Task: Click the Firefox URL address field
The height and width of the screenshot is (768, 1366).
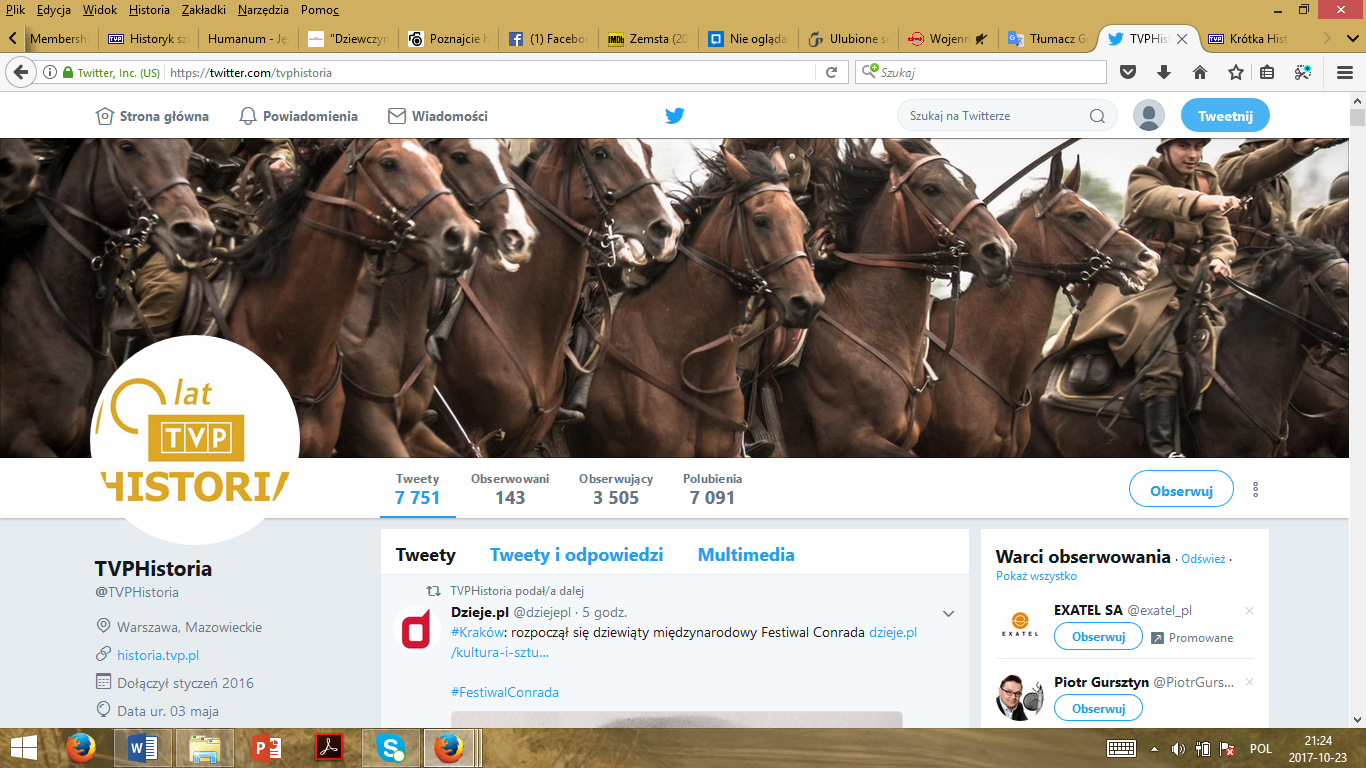Action: click(490, 72)
